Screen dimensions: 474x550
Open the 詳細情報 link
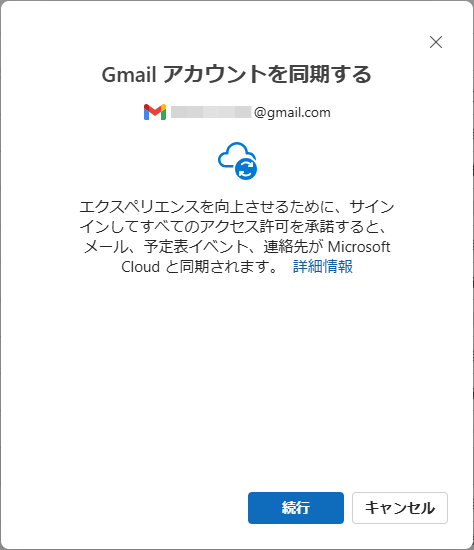[323, 267]
